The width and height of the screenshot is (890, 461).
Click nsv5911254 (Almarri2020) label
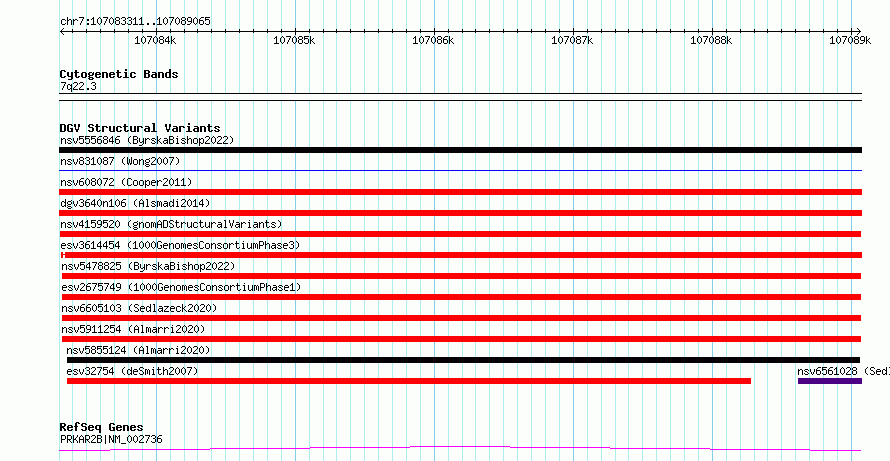click(133, 329)
